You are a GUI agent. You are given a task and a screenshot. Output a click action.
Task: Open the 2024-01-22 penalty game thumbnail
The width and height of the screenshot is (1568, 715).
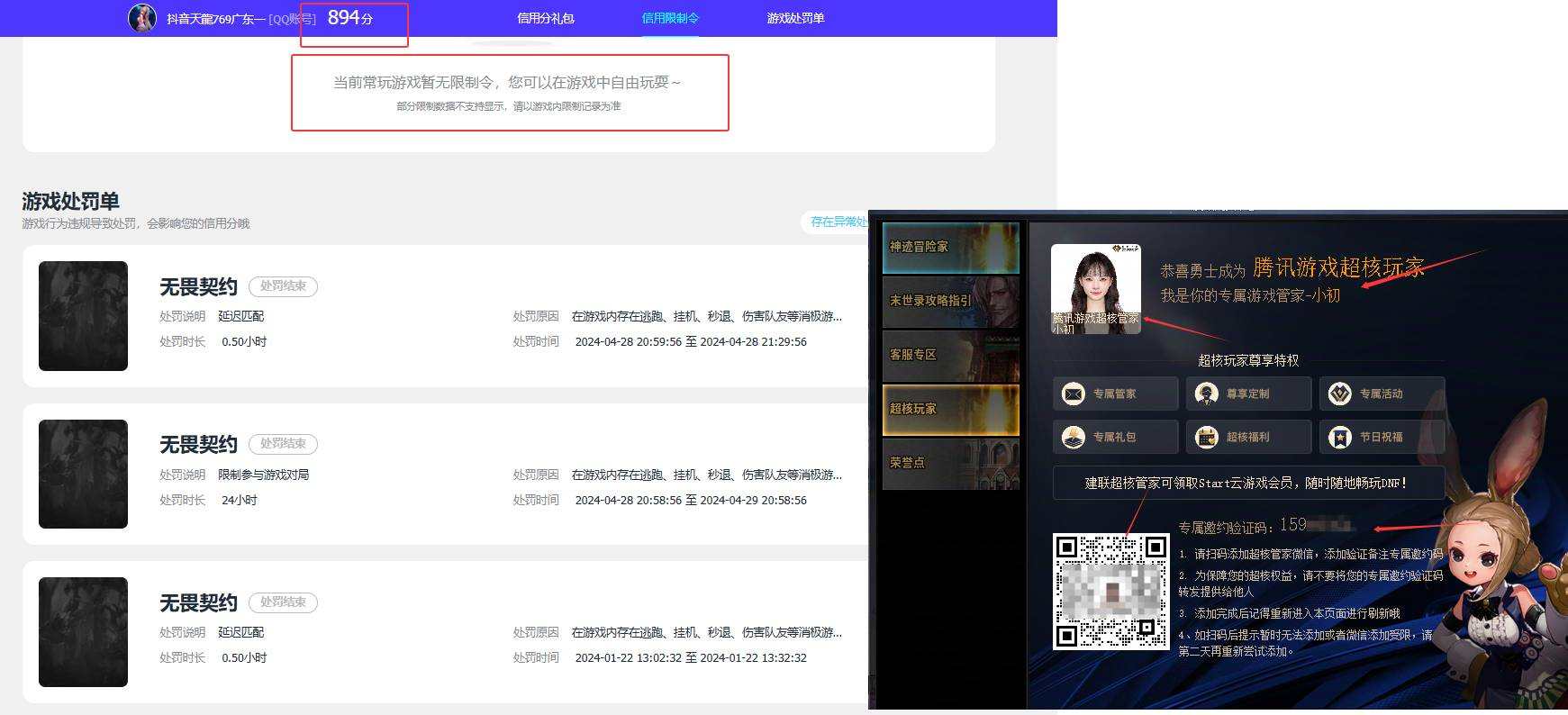83,632
